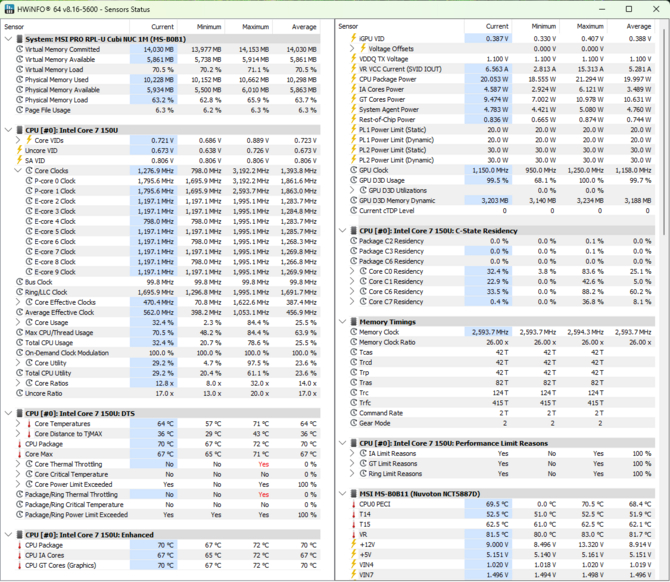
Task: Expand the Core VIDs row
Action: 18,140
